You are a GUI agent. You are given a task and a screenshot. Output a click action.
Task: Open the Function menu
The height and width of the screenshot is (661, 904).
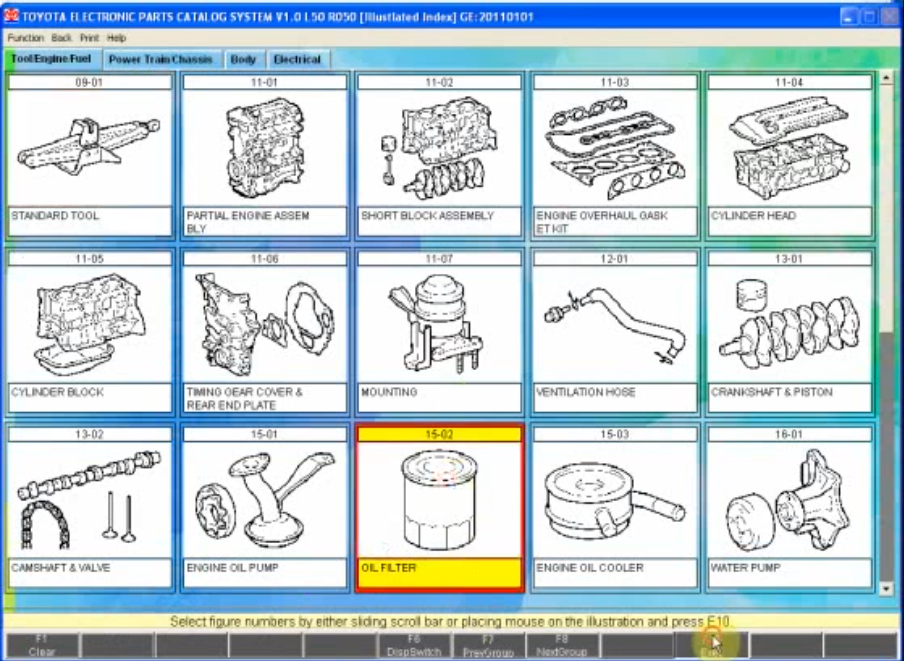(x=25, y=38)
